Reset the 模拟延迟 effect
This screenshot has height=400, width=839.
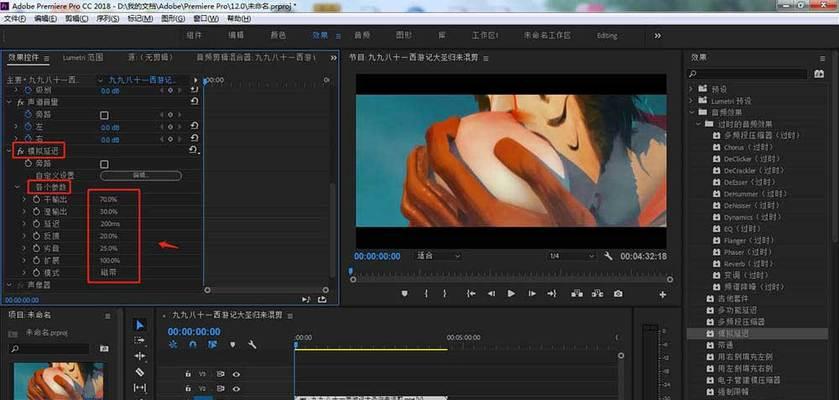[194, 151]
